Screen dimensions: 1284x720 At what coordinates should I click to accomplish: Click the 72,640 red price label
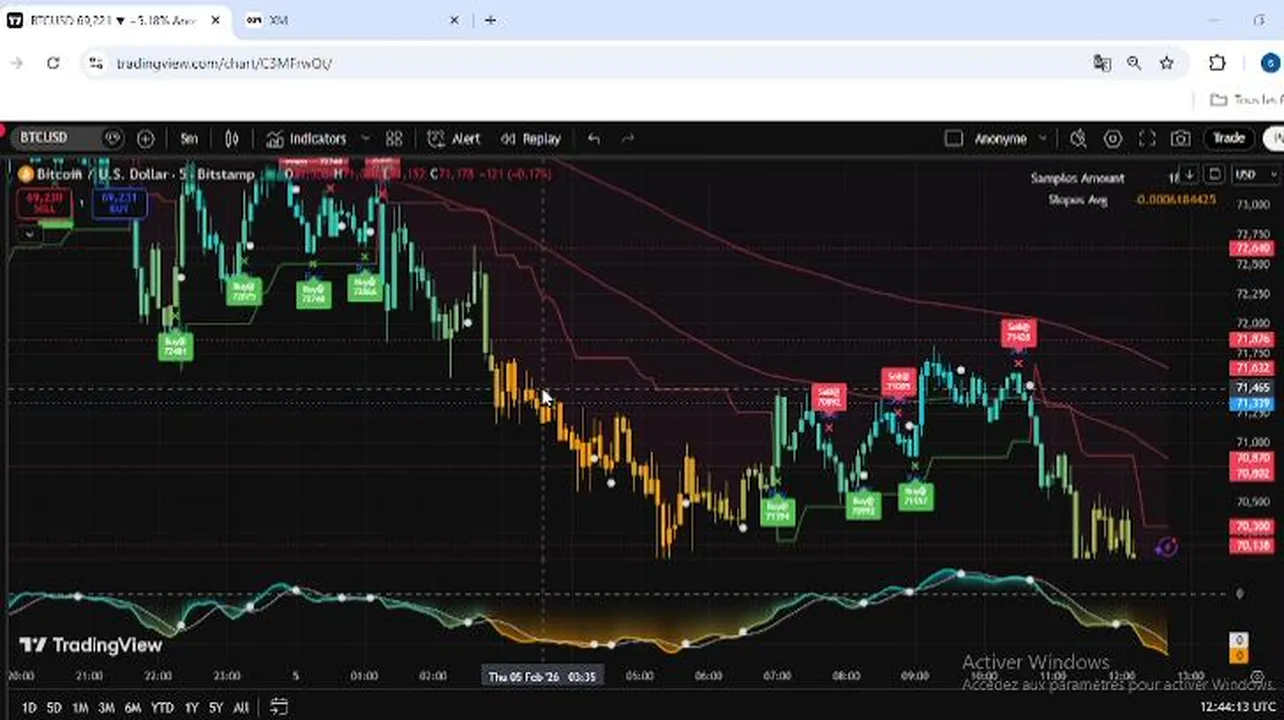pyautogui.click(x=1253, y=248)
